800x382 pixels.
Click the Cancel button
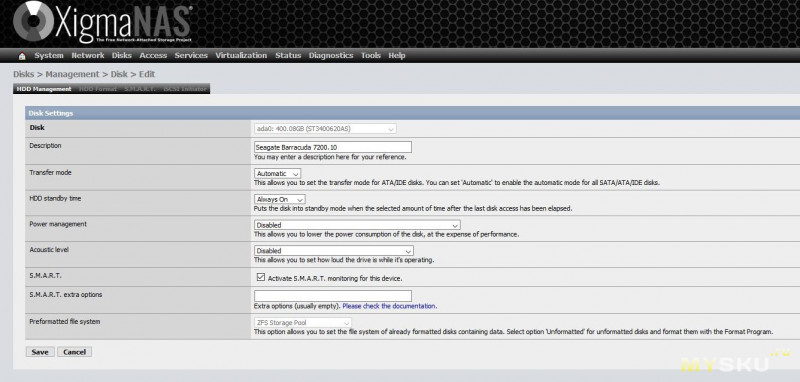tap(74, 352)
